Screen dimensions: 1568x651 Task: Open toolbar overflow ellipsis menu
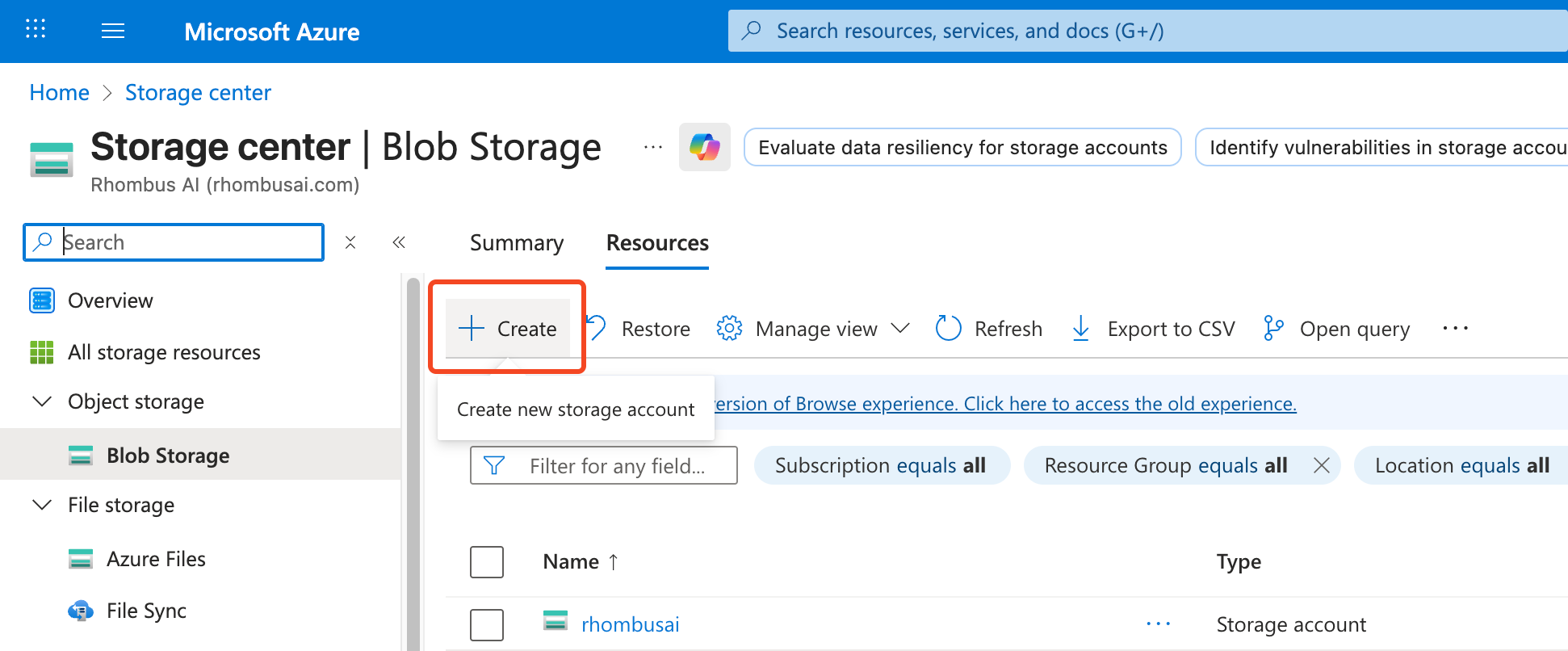tap(1455, 329)
